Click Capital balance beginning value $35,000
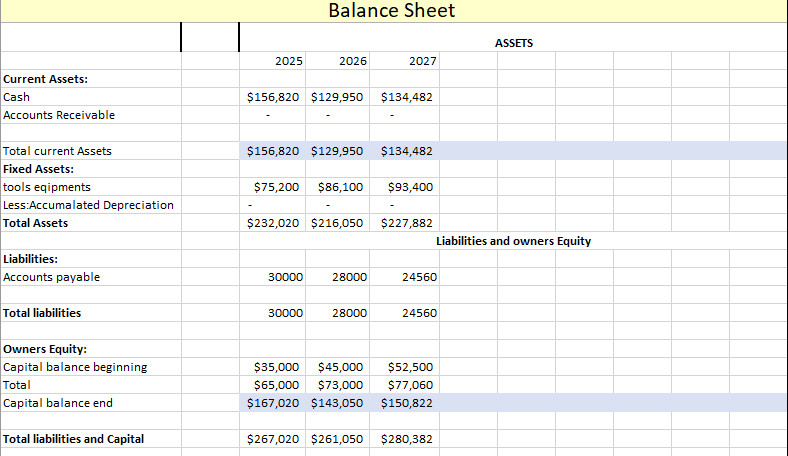 coord(278,367)
